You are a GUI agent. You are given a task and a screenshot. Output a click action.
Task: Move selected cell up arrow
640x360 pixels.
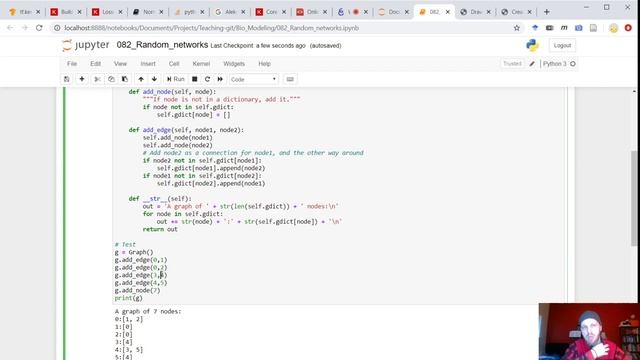[x=141, y=79]
